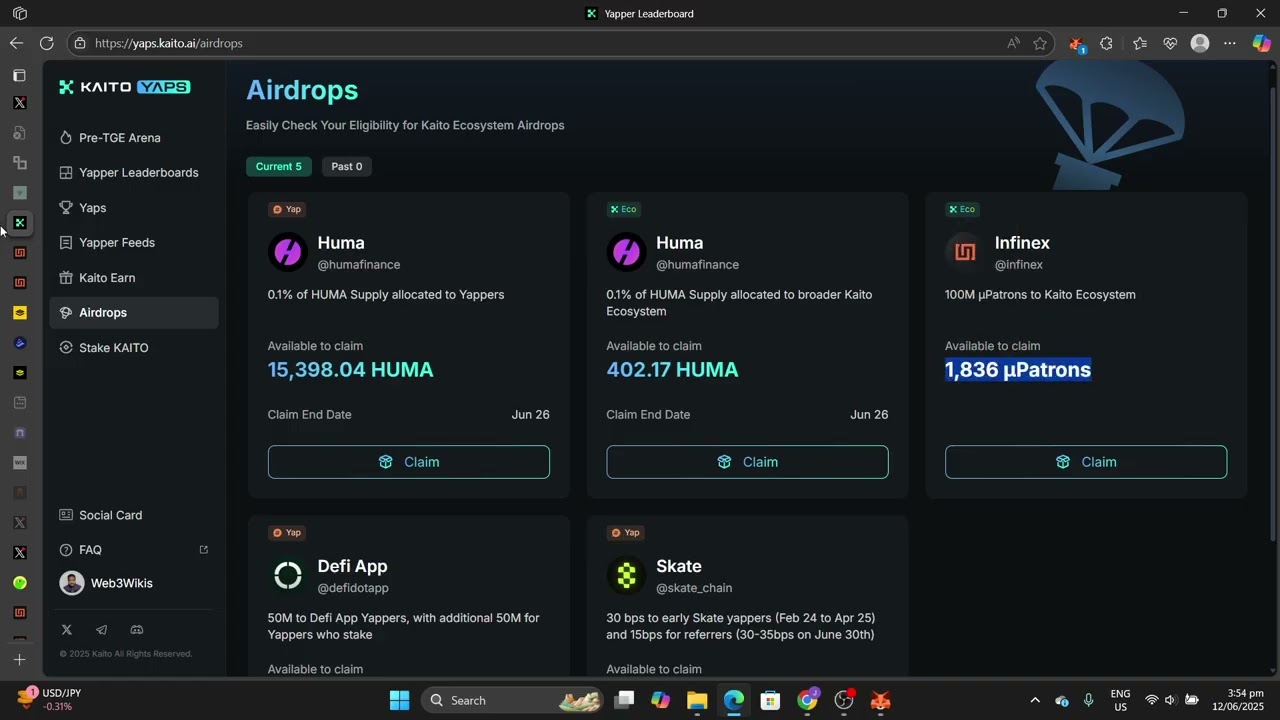
Task: Select Airdrops in the sidebar
Action: (134, 313)
